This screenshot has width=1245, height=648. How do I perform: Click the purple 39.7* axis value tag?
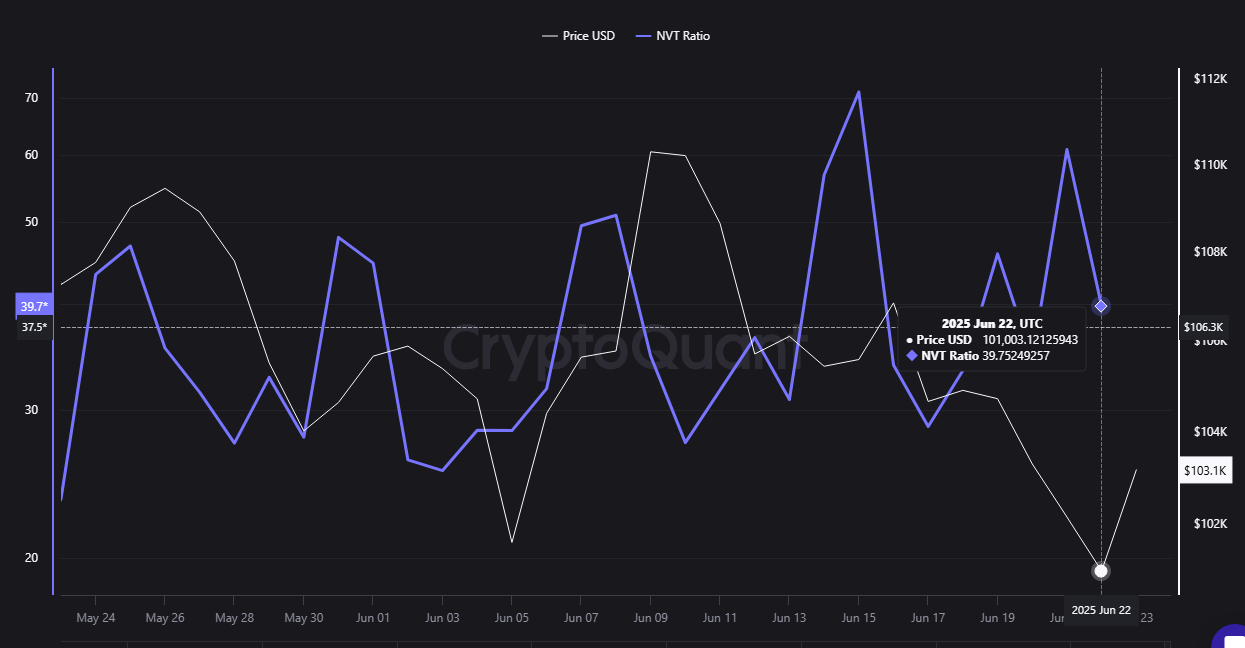[x=34, y=306]
